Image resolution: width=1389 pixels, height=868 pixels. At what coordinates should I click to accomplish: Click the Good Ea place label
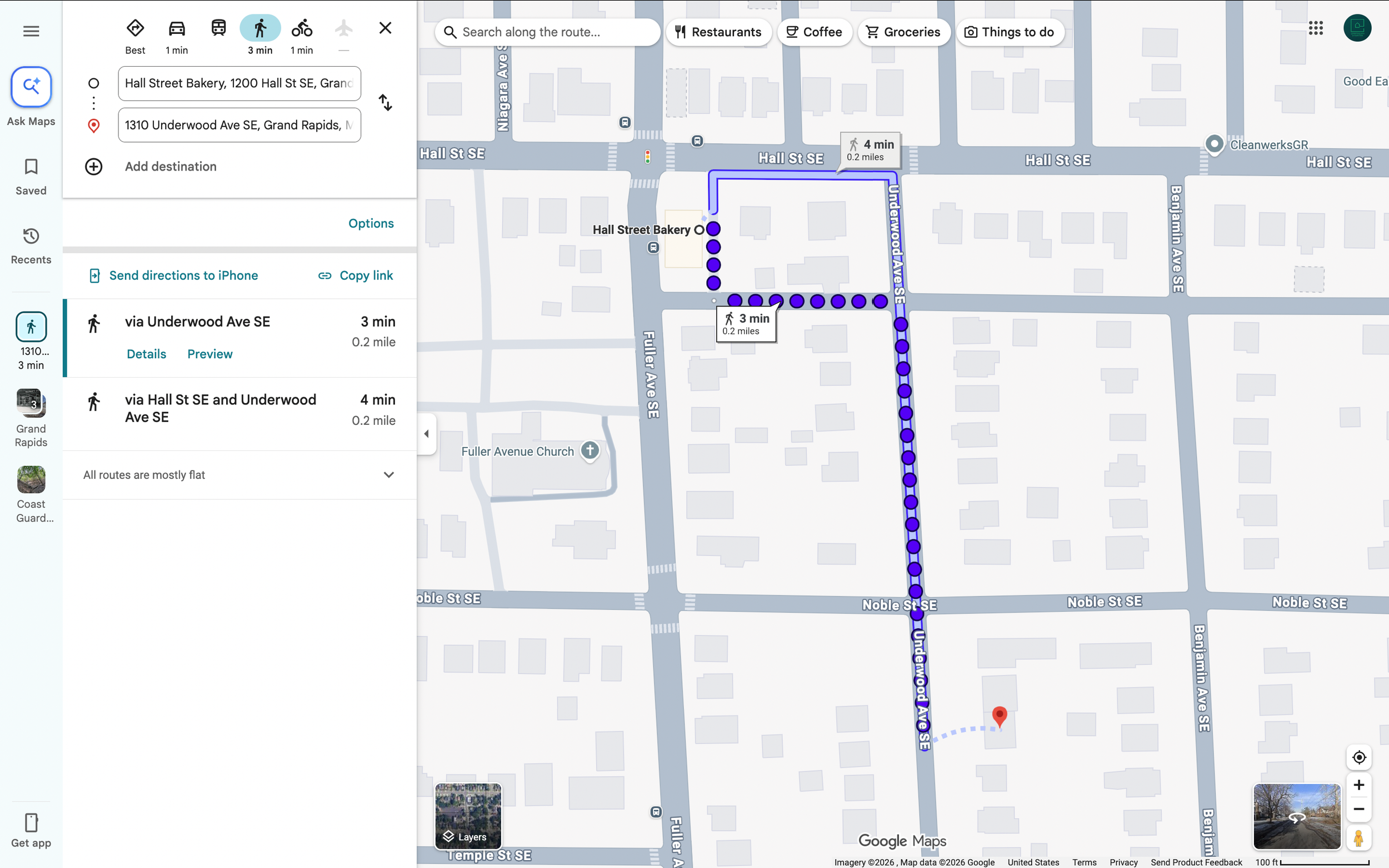pyautogui.click(x=1365, y=81)
